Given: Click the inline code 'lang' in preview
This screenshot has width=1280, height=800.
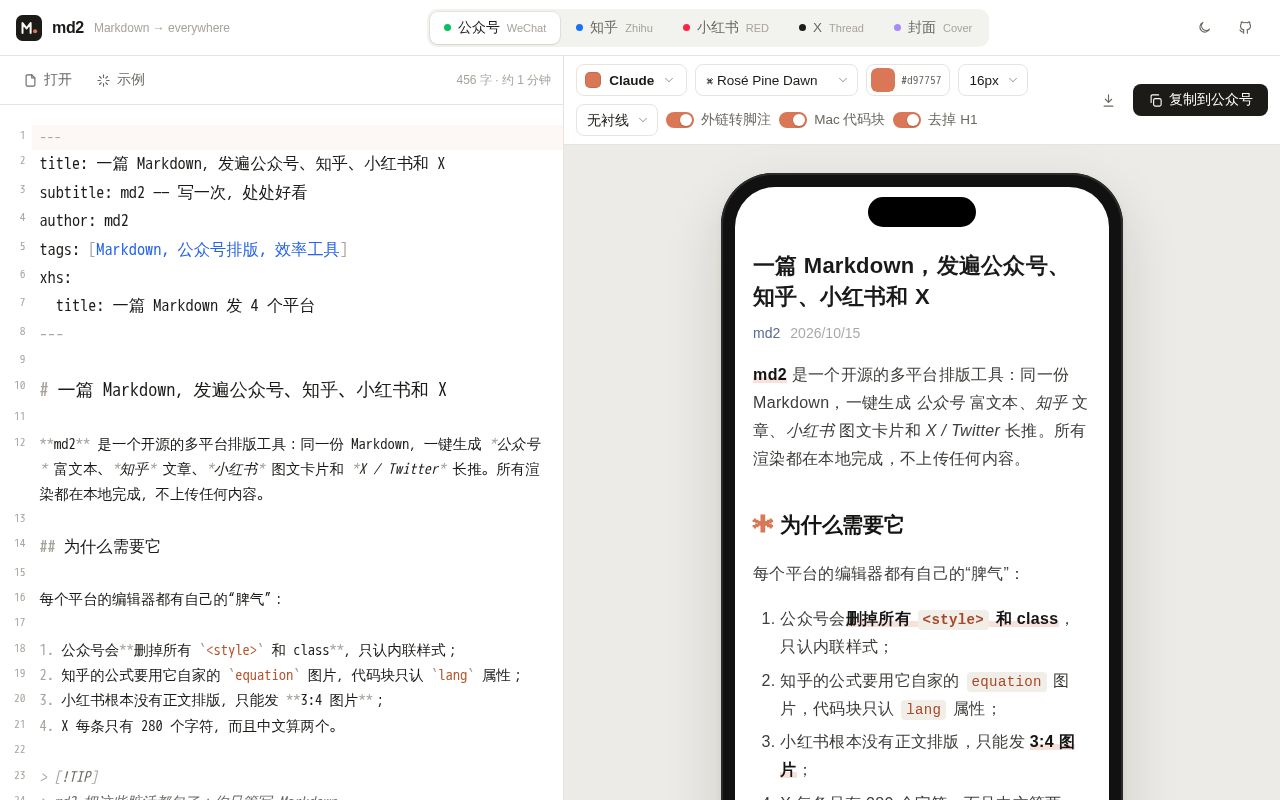Looking at the screenshot, I should pyautogui.click(x=923, y=709).
